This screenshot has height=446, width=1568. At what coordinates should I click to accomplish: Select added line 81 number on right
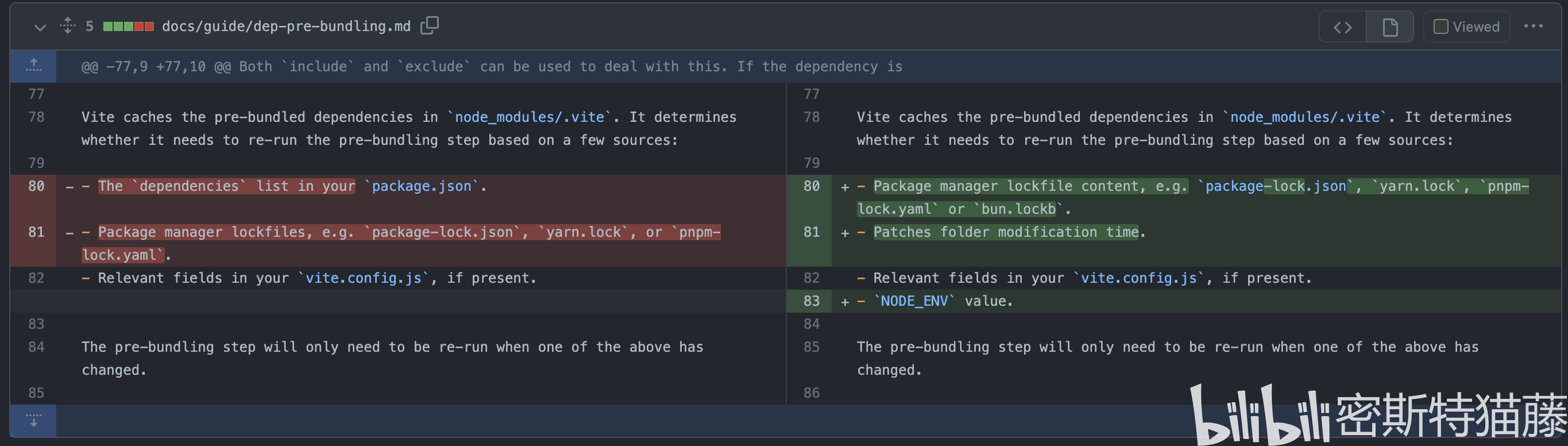811,232
